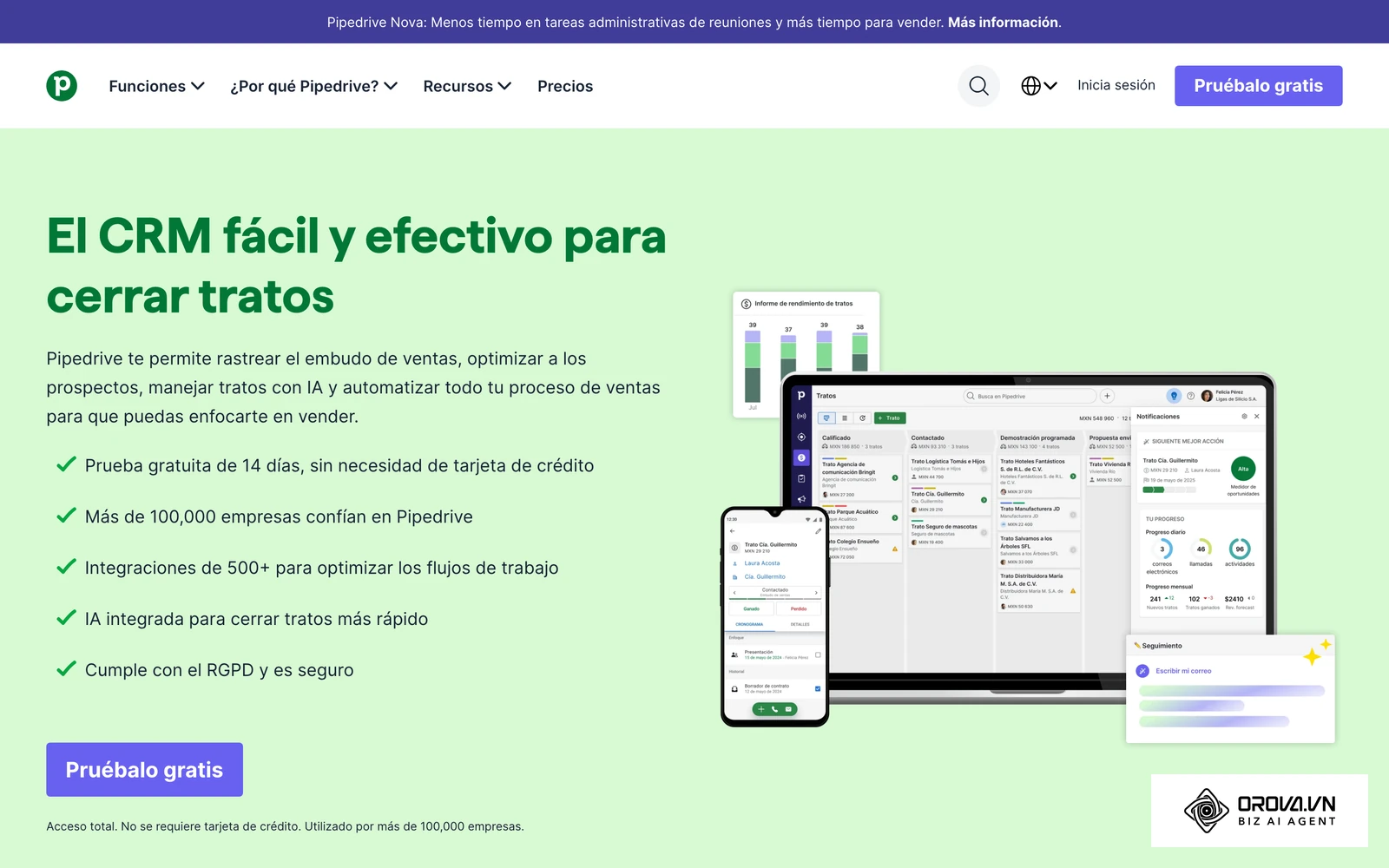1389x868 pixels.
Task: Click the text Integraciones de 500+ para optimizar
Action: (x=321, y=569)
